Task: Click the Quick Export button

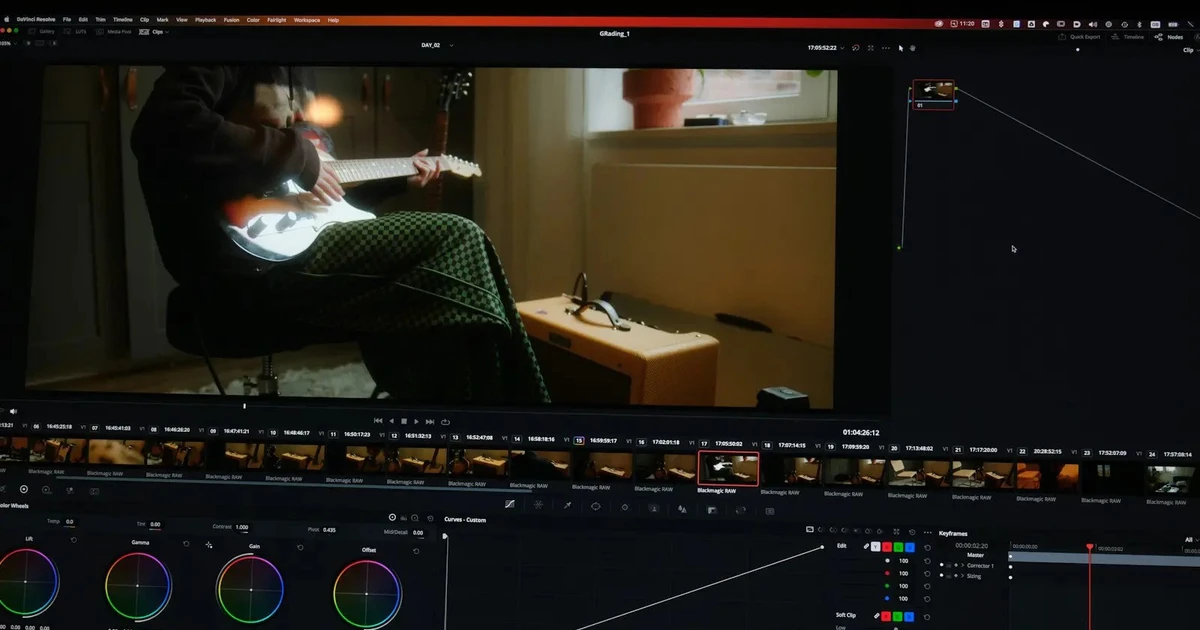Action: [1084, 37]
